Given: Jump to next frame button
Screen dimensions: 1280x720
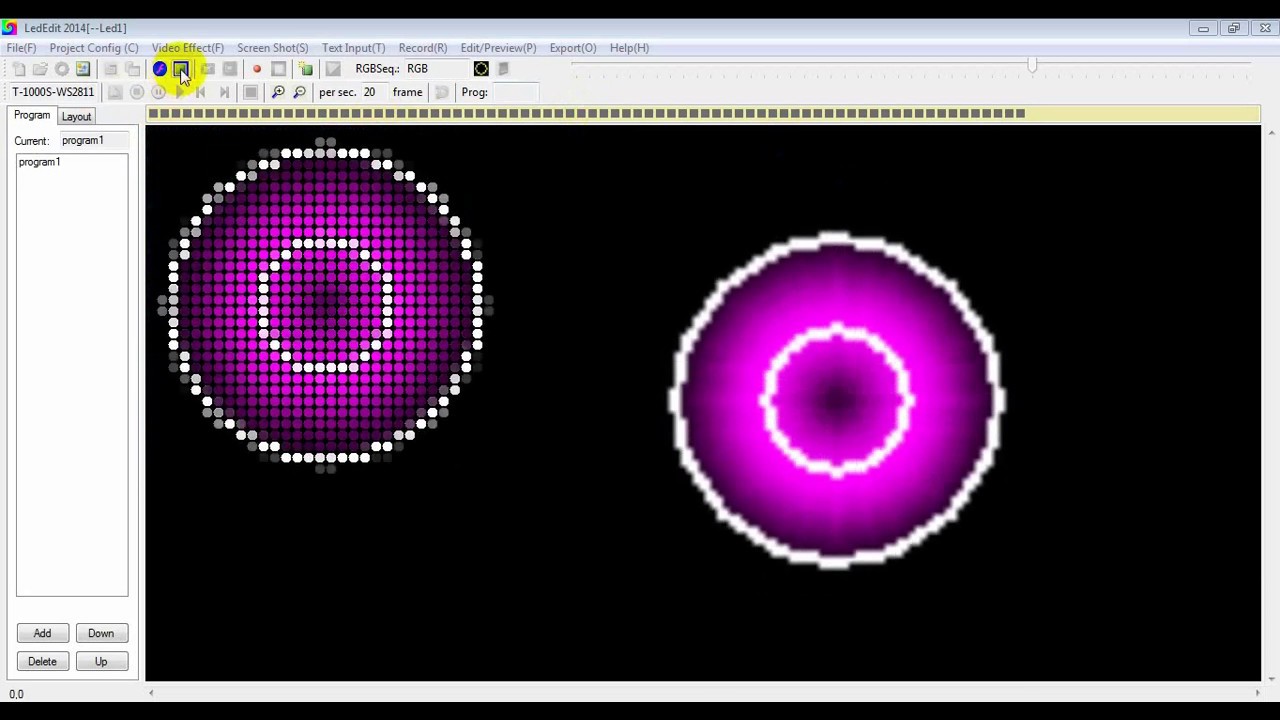Looking at the screenshot, I should (223, 92).
